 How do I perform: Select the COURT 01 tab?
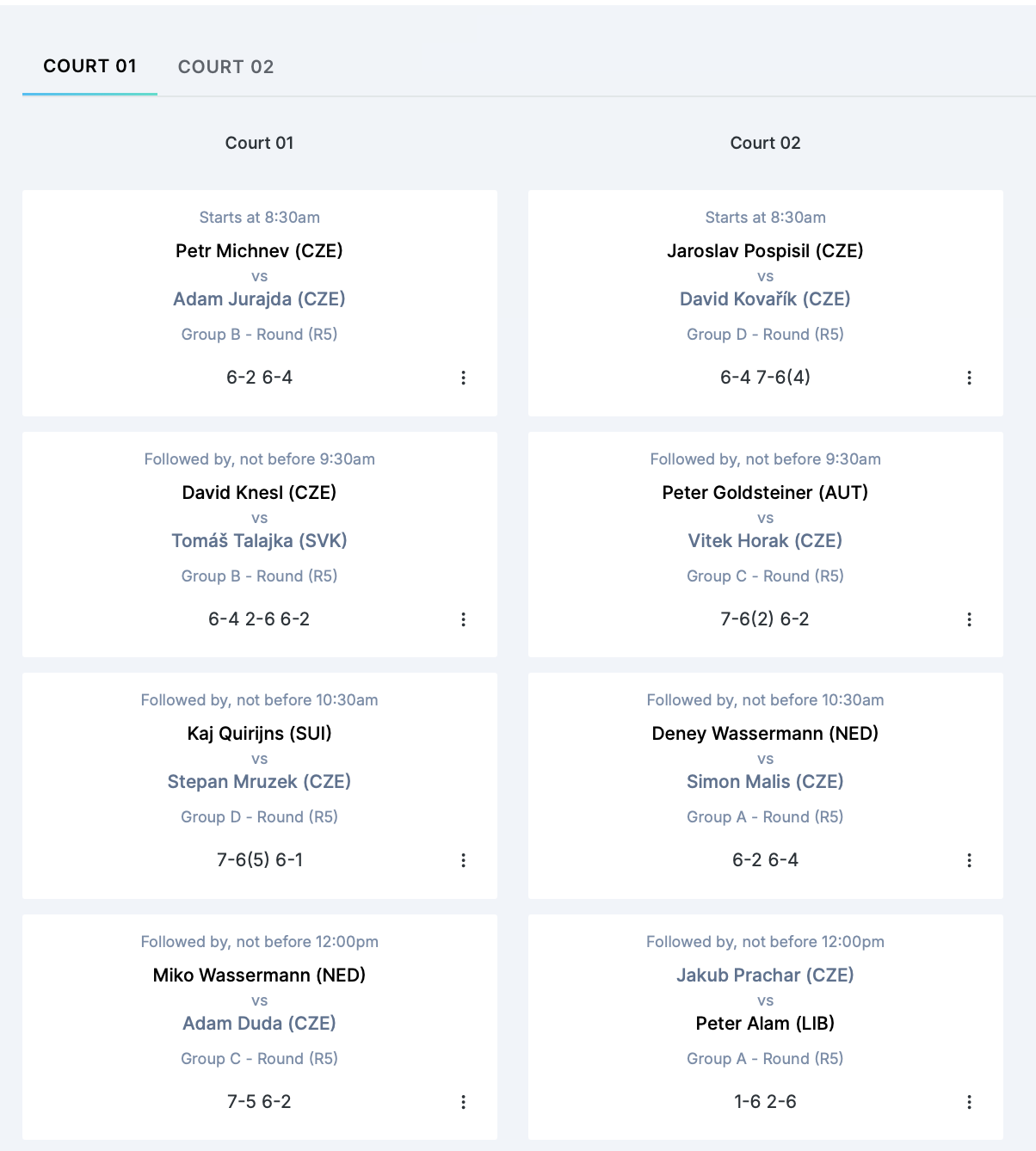pos(89,66)
